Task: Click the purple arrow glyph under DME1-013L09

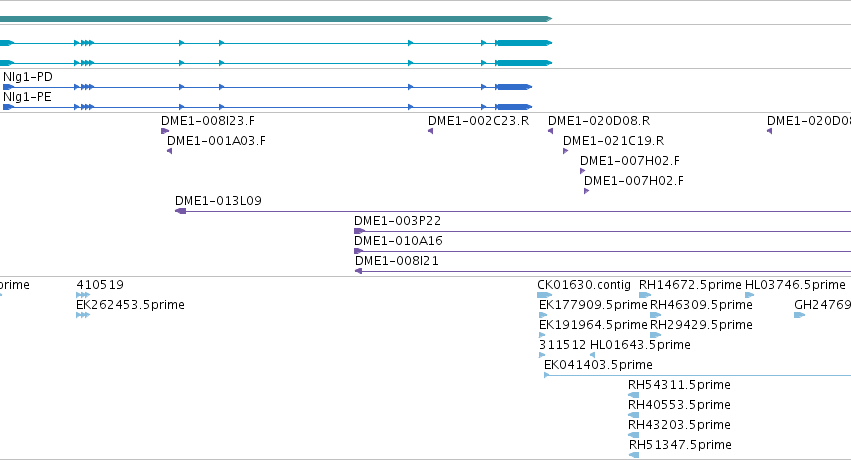Action: click(181, 211)
